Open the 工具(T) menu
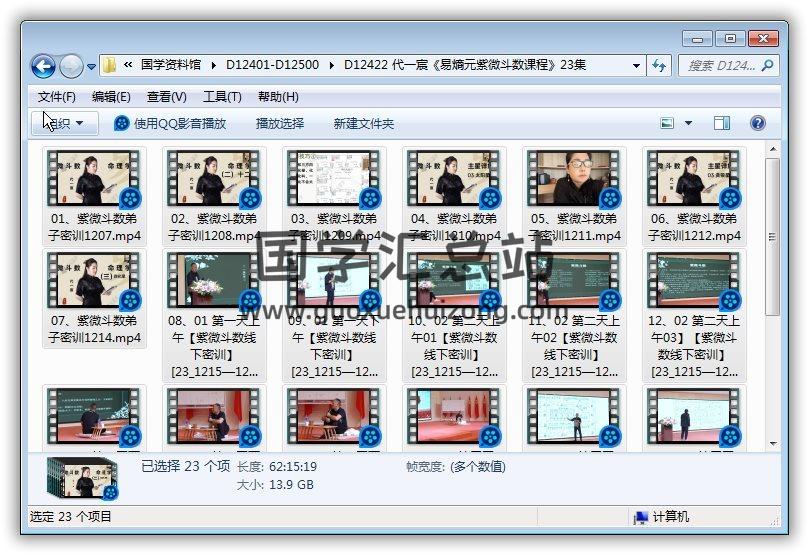This screenshot has width=809, height=555. pos(222,97)
